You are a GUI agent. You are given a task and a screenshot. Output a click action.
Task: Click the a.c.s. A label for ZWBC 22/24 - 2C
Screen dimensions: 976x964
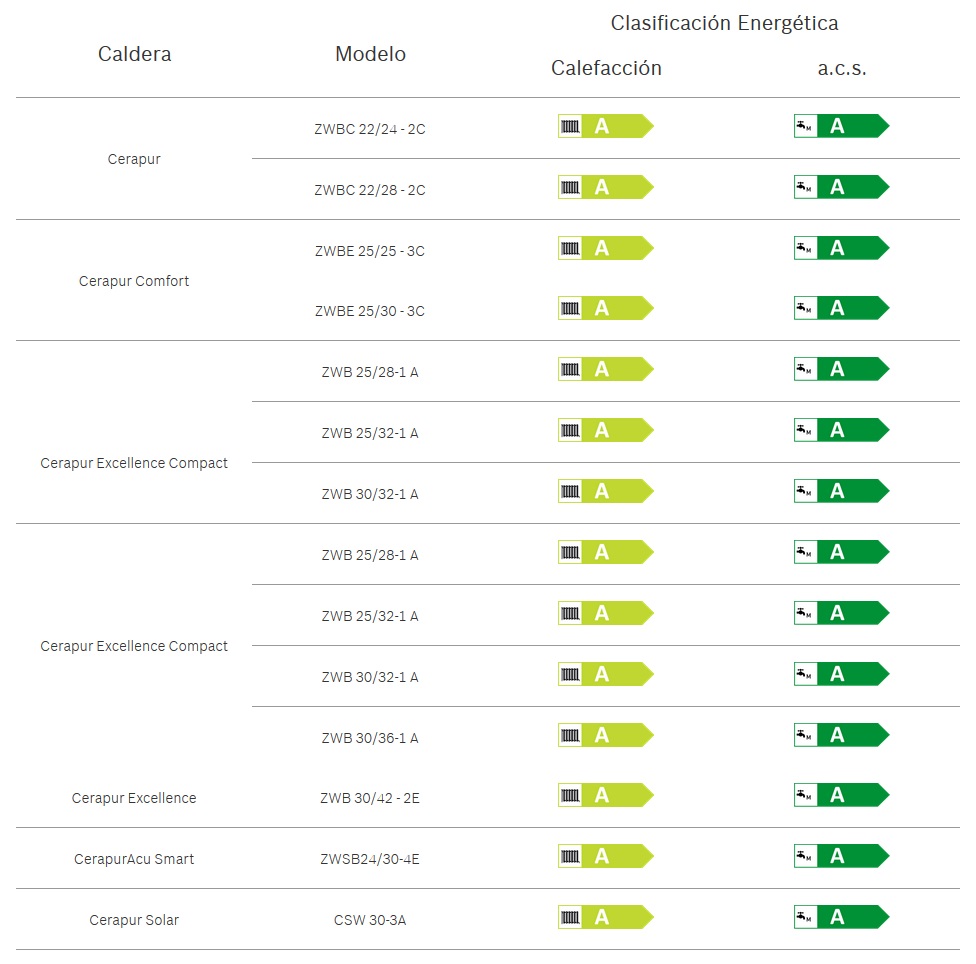click(x=842, y=126)
